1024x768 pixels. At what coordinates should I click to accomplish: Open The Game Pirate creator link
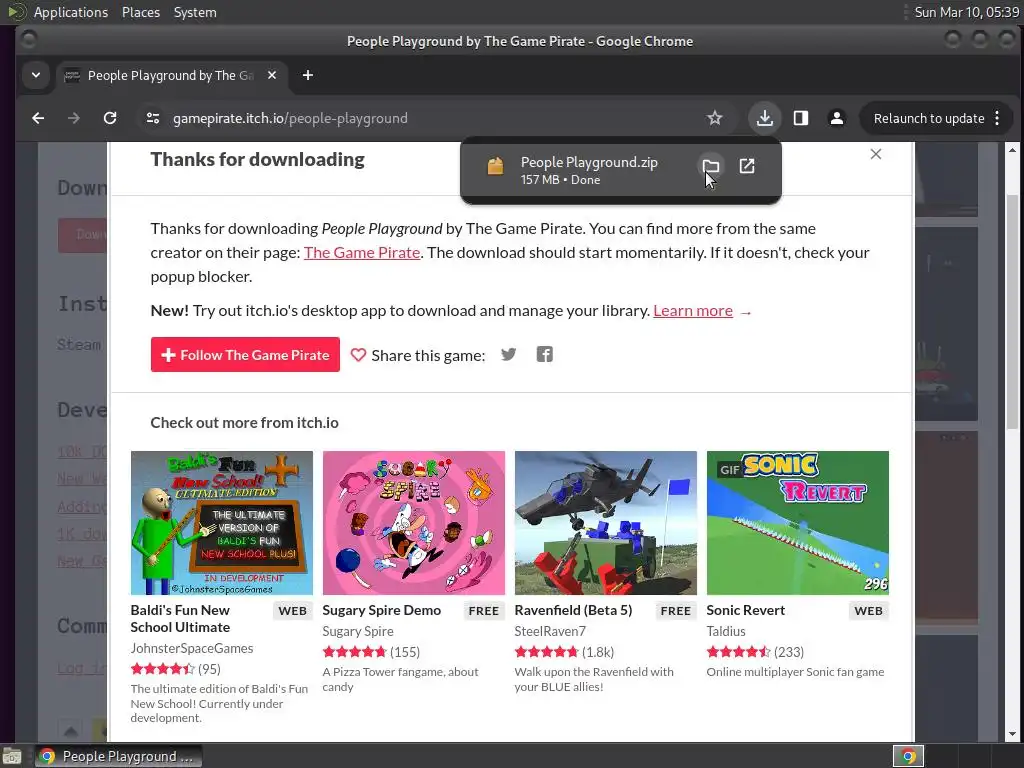click(362, 253)
